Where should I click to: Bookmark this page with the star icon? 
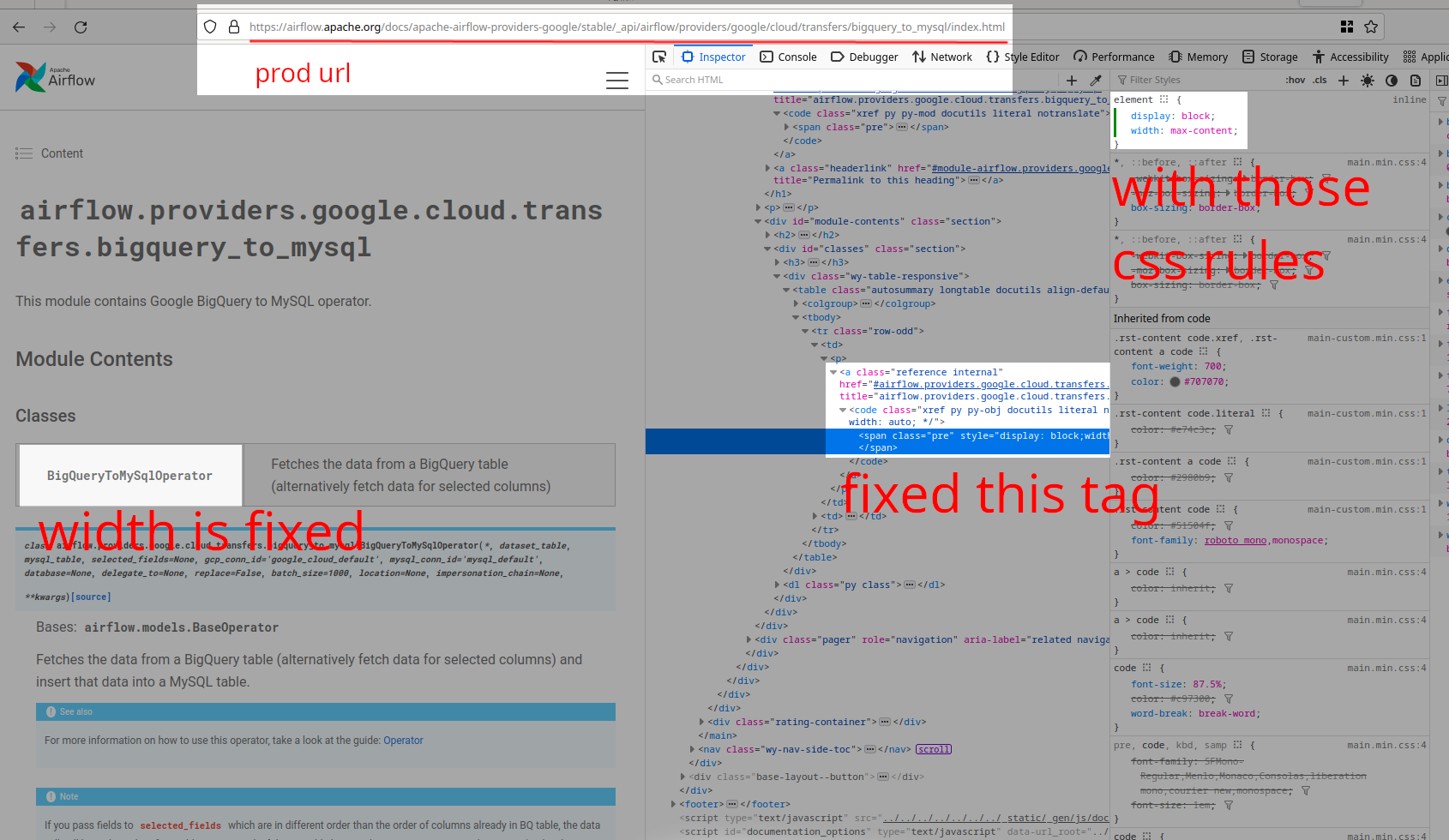[x=1371, y=27]
